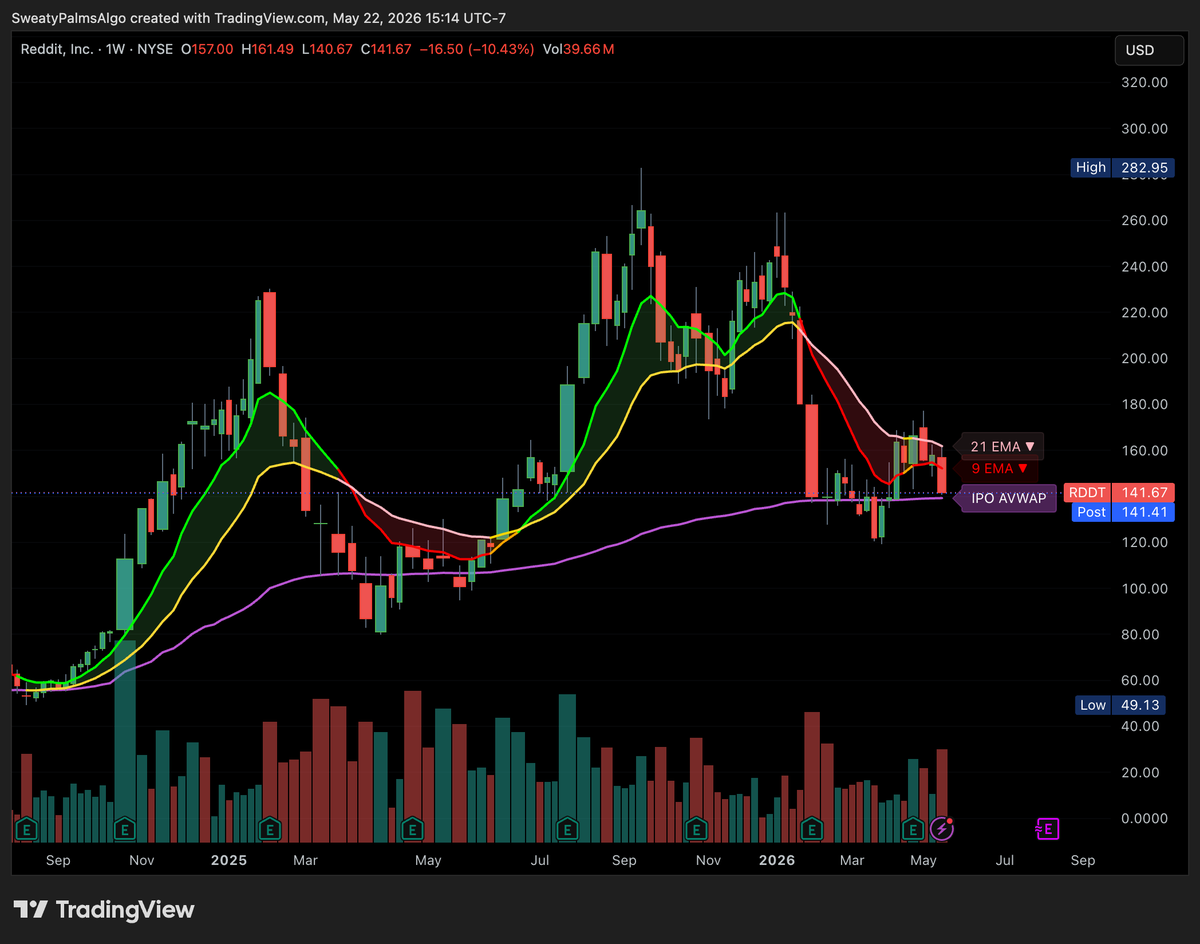Click the 240.00 price axis label
1200x944 pixels.
coord(1145,267)
